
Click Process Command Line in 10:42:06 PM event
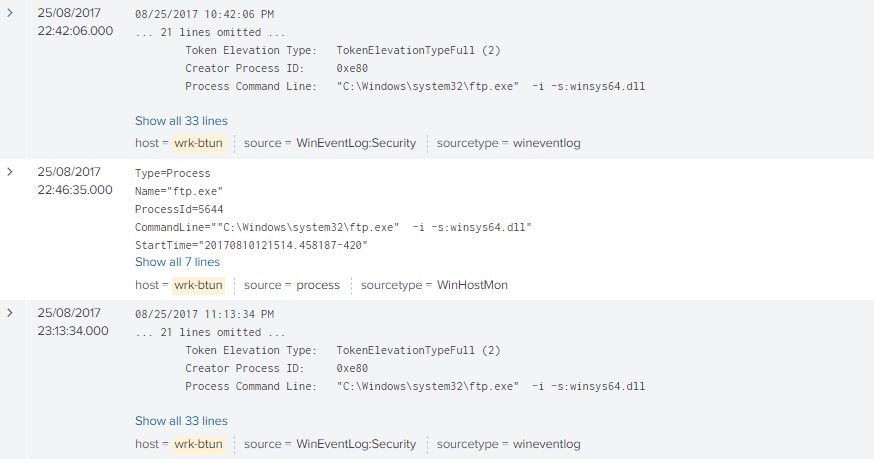tap(415, 86)
